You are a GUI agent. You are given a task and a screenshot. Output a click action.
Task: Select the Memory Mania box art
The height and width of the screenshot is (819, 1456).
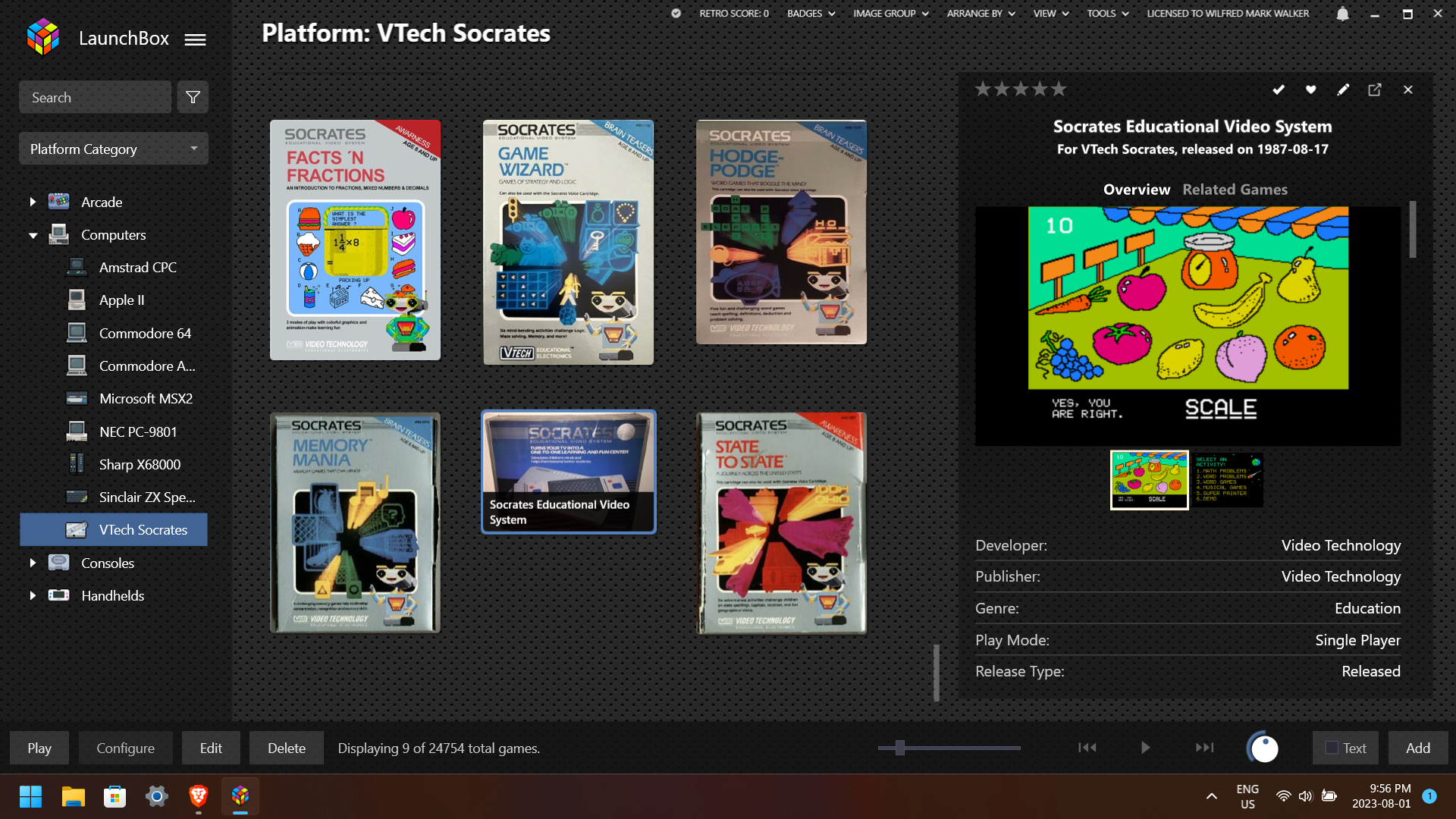pyautogui.click(x=355, y=522)
